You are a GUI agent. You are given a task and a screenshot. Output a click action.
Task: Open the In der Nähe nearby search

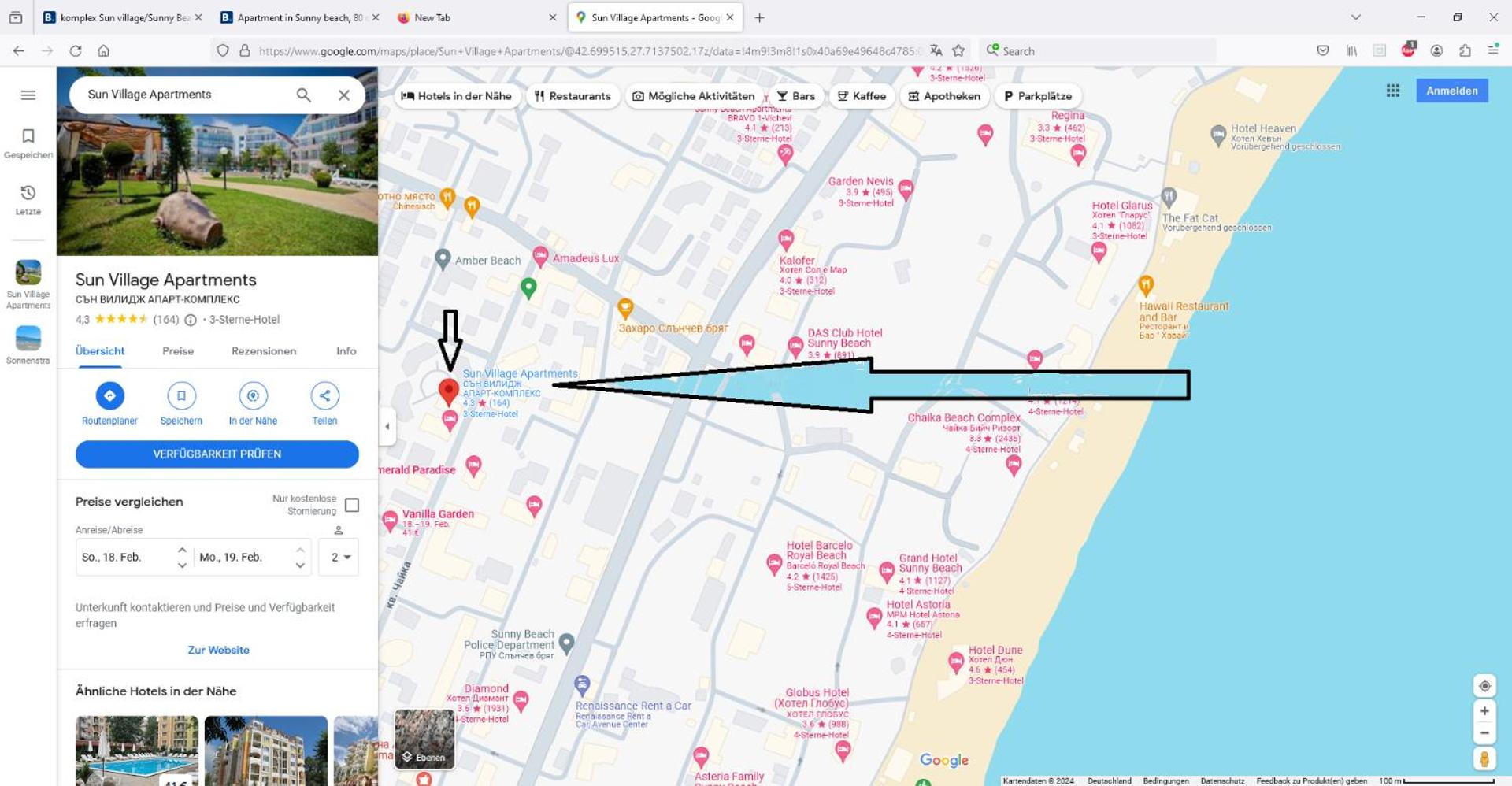253,396
